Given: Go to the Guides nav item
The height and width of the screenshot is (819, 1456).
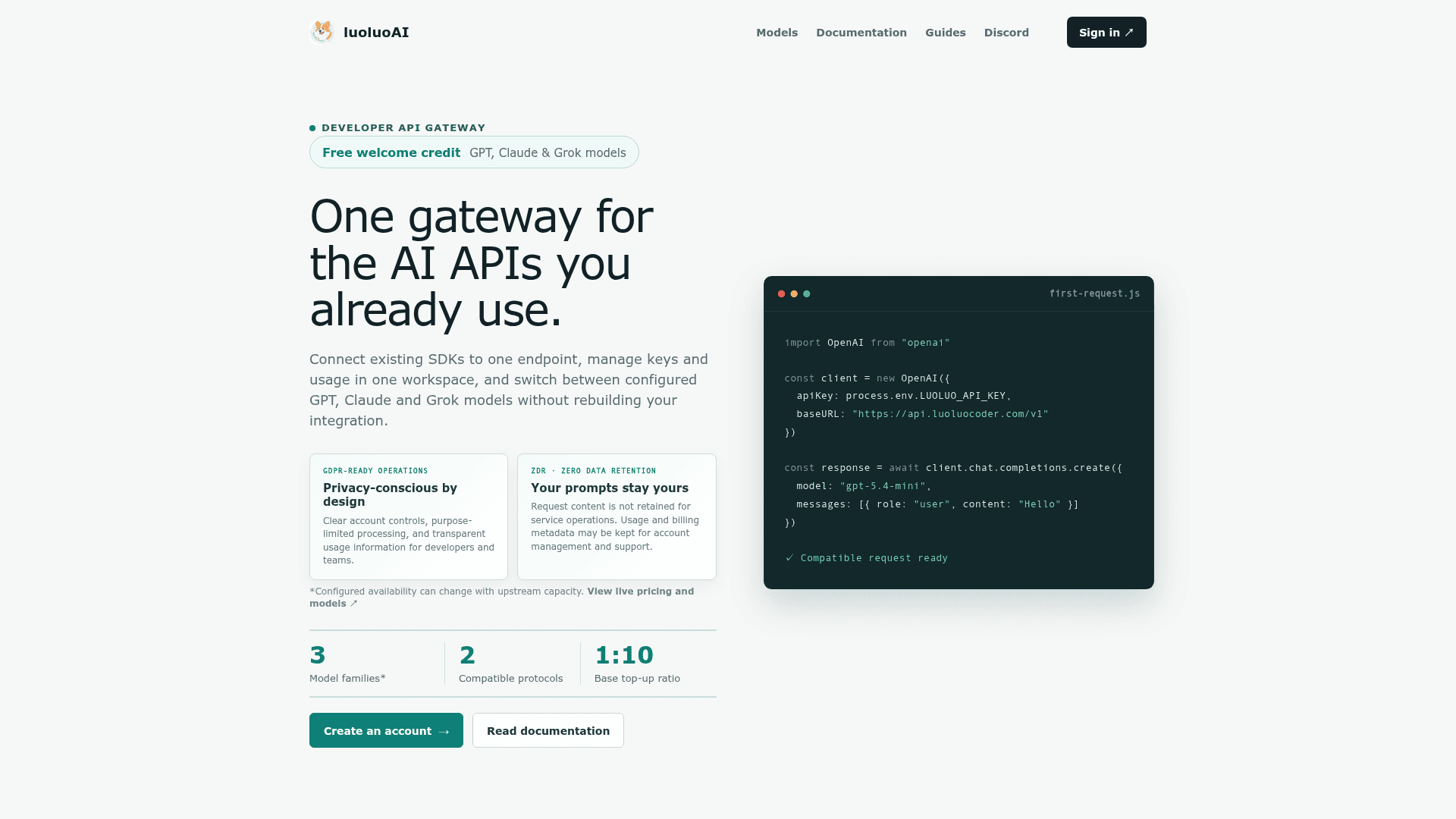Looking at the screenshot, I should tap(946, 33).
